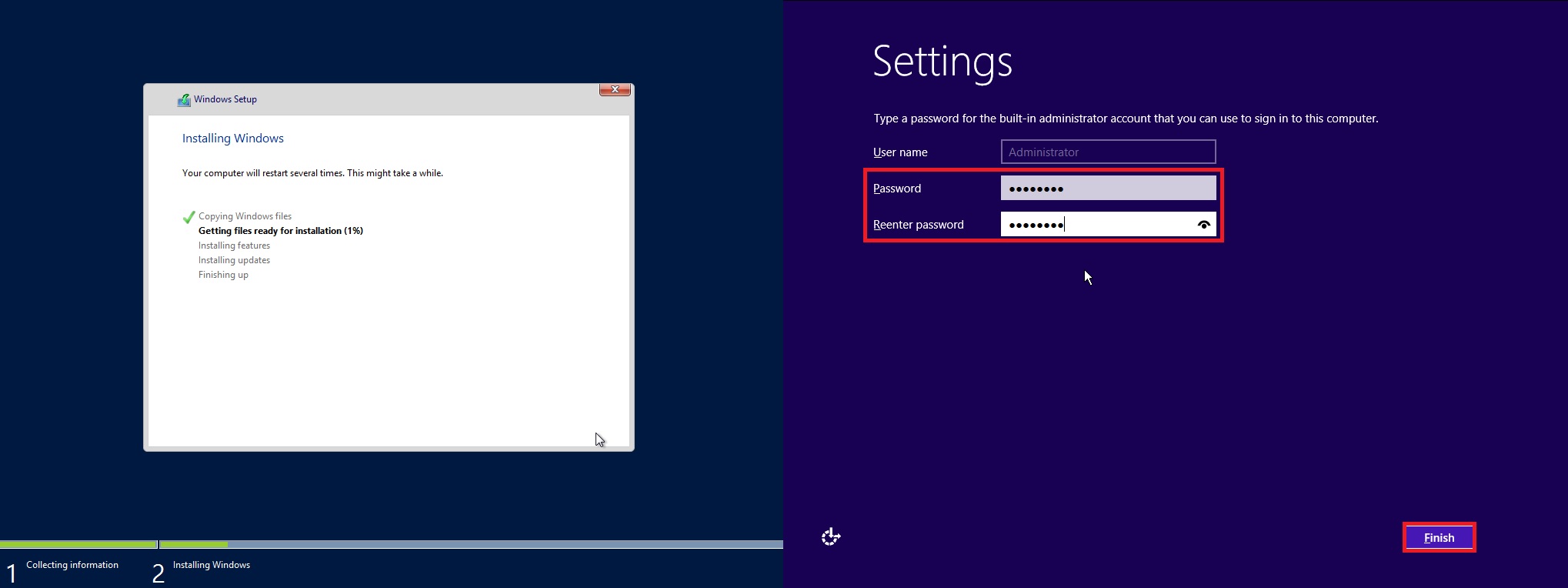The height and width of the screenshot is (588, 1568).
Task: Click the Administrator user name field
Action: [x=1108, y=152]
